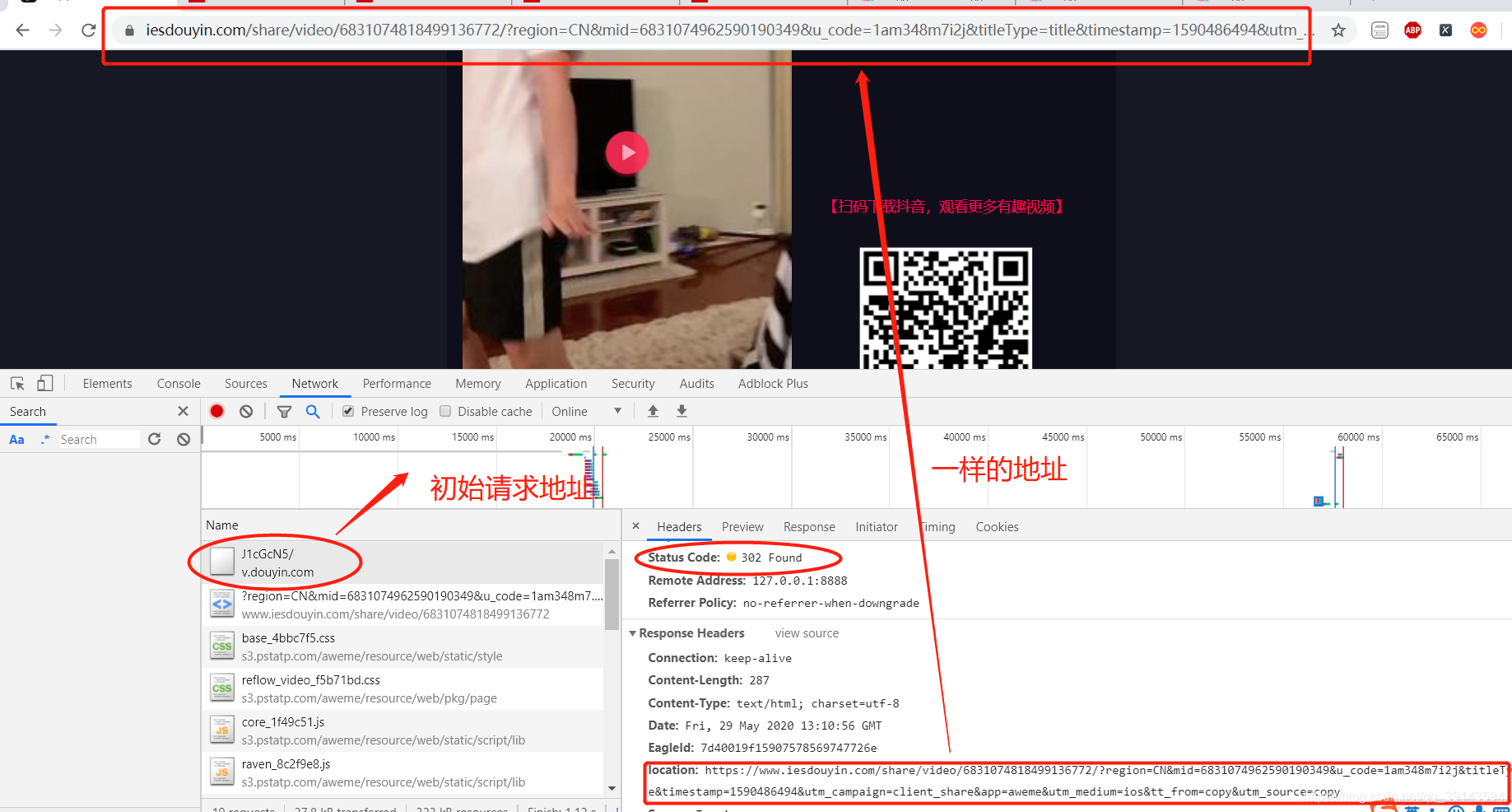1512x812 pixels.
Task: Switch to the Preview tab
Action: pyautogui.click(x=742, y=526)
